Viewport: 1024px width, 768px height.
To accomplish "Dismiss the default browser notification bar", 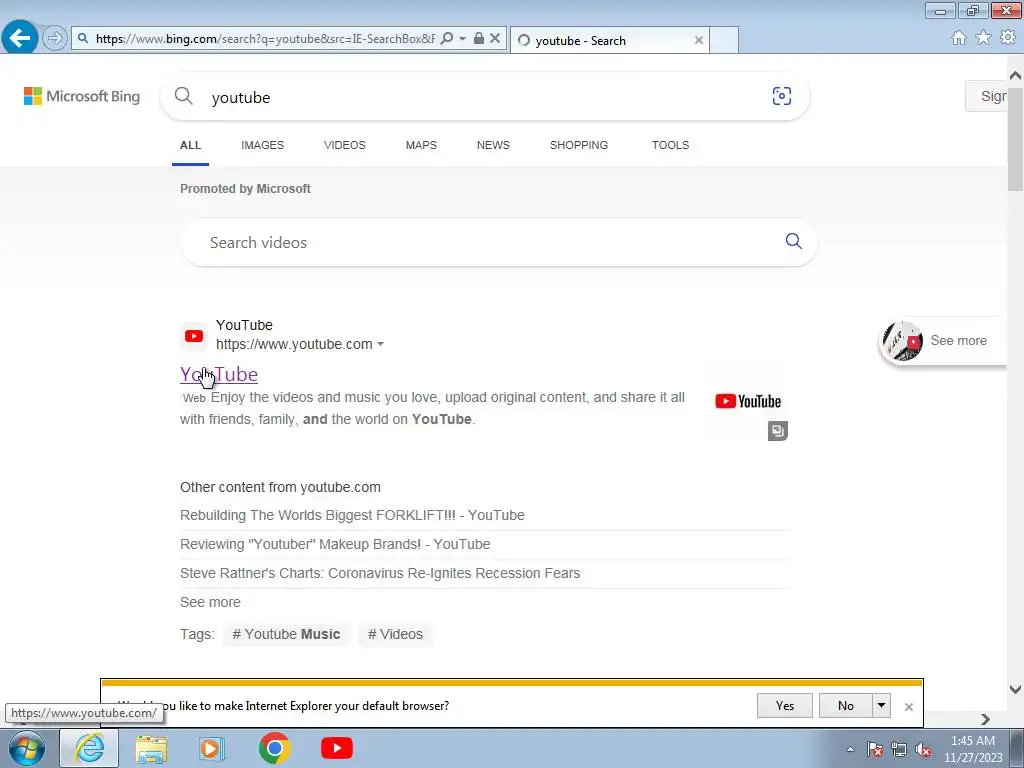I will pyautogui.click(x=908, y=707).
